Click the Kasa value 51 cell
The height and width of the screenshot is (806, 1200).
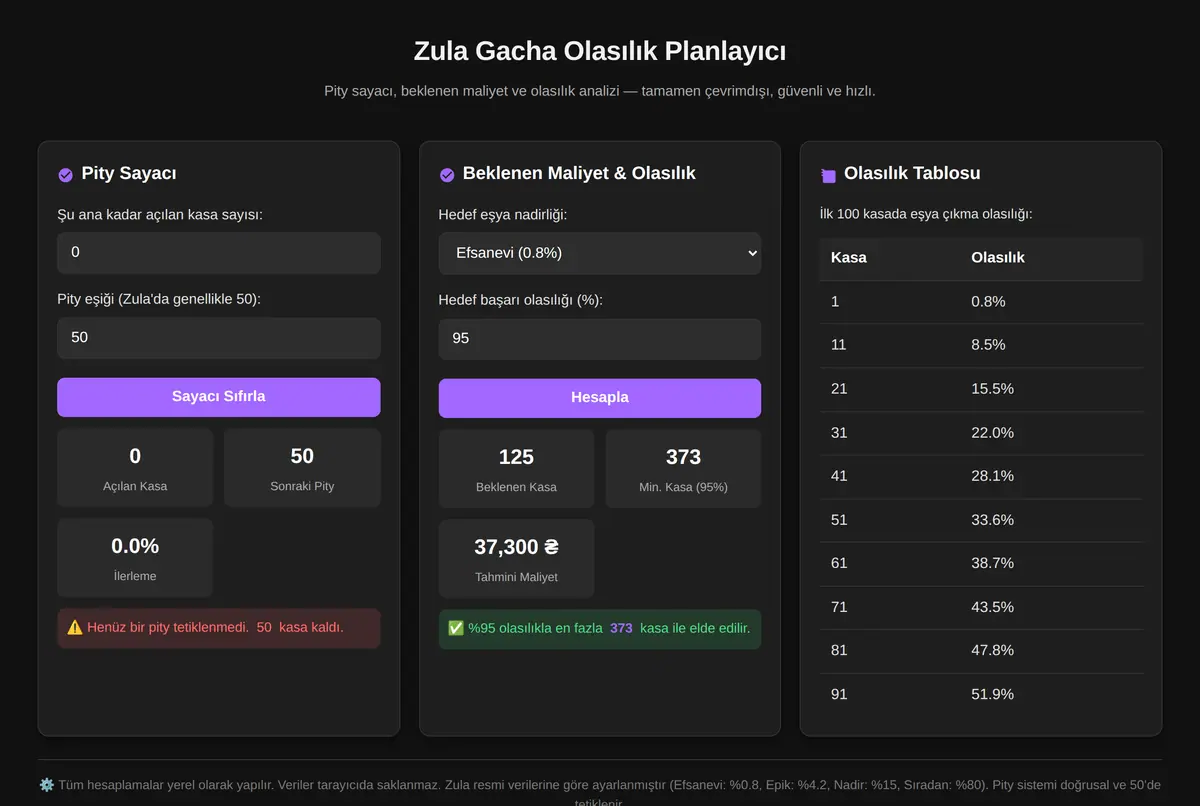point(889,520)
